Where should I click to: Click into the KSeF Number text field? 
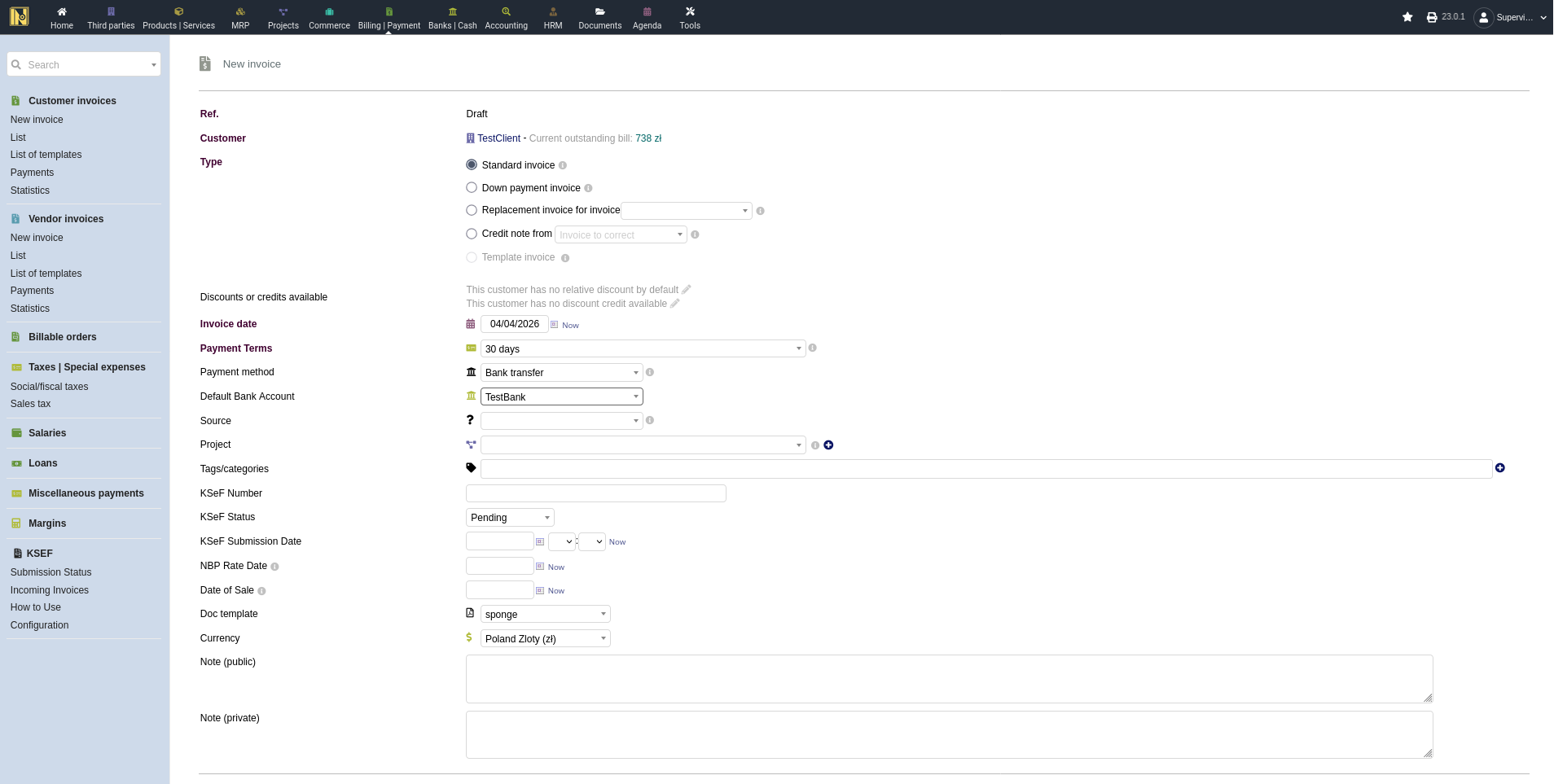click(595, 493)
